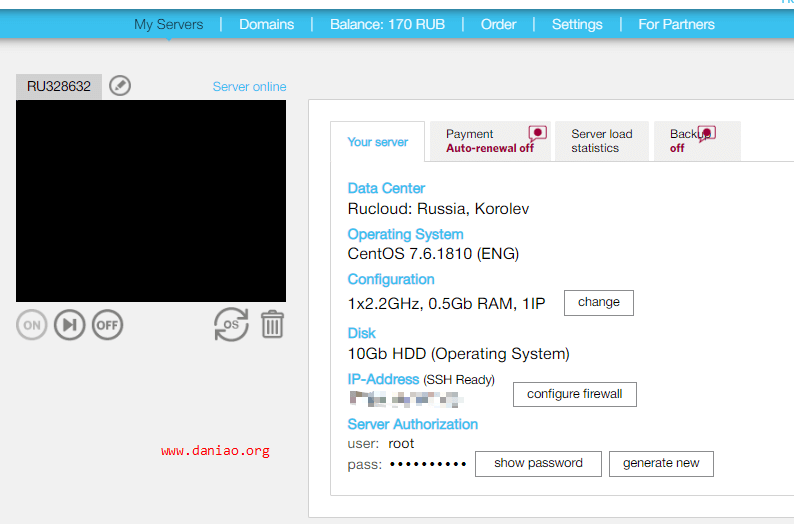The width and height of the screenshot is (794, 524).
Task: Click the reinstall OS icon
Action: (x=231, y=325)
